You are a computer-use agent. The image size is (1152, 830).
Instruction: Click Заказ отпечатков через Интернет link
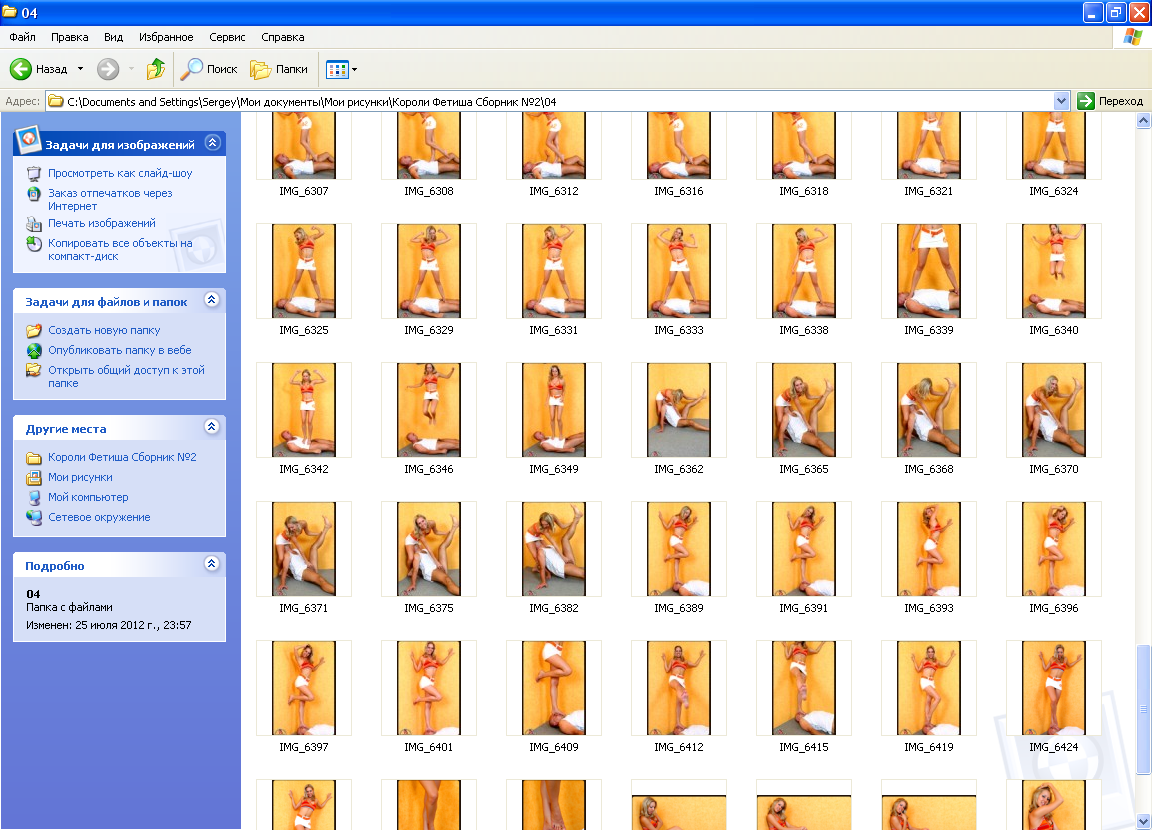[110, 200]
